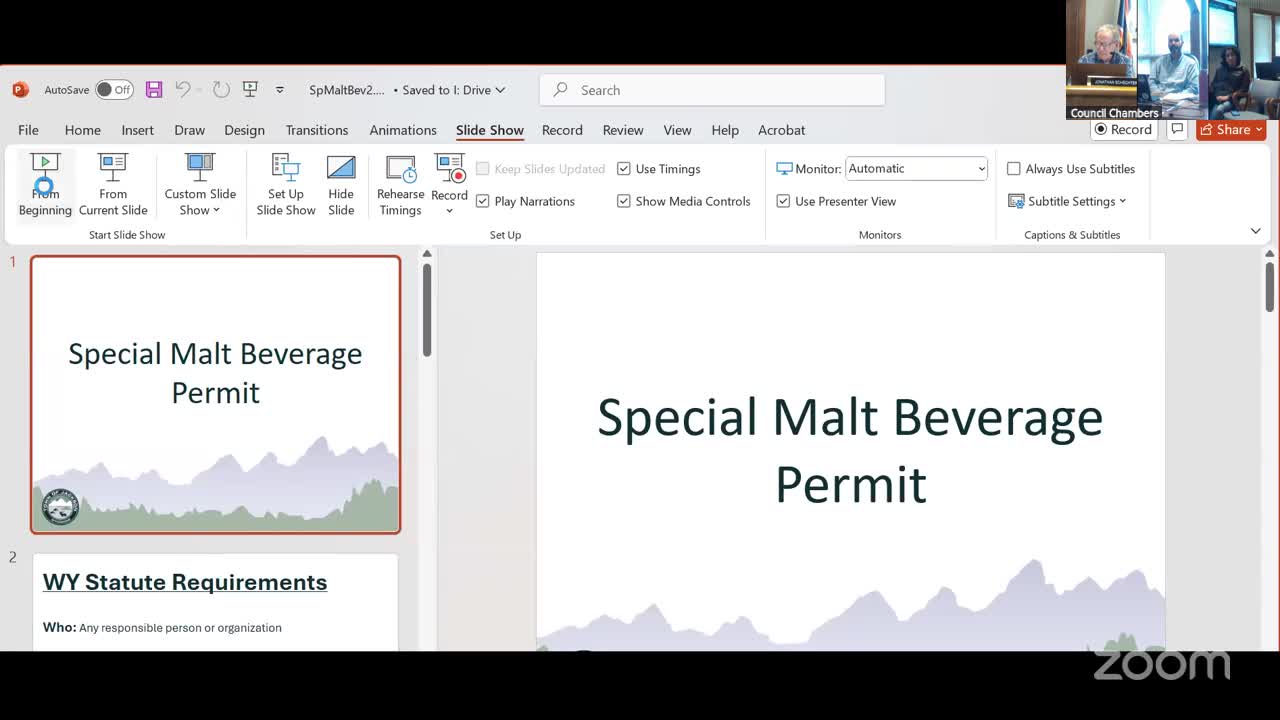
Task: Open Subtitle Settings dropdown
Action: [x=1068, y=201]
